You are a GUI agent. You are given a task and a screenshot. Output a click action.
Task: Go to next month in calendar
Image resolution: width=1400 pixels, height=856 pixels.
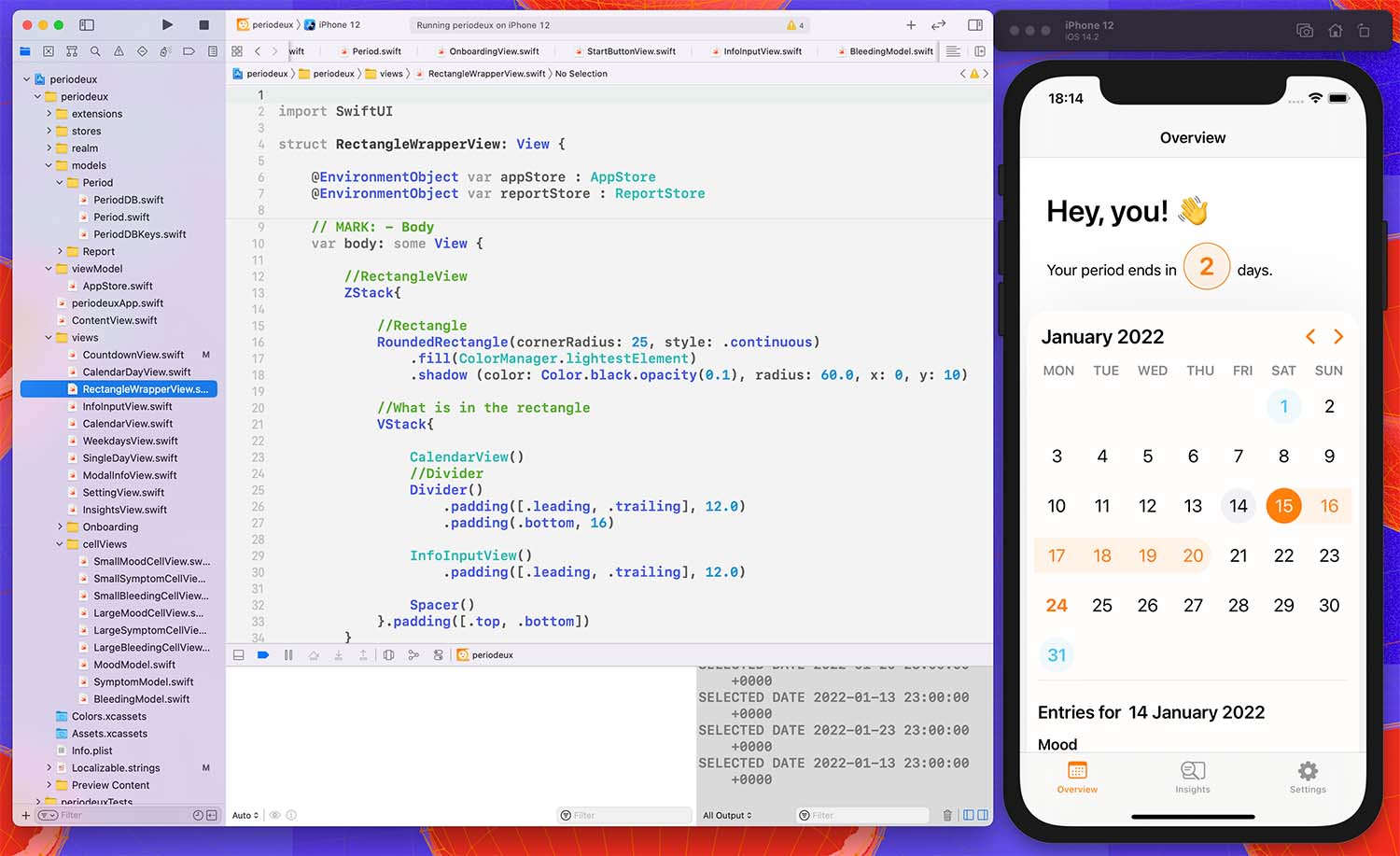[1338, 336]
